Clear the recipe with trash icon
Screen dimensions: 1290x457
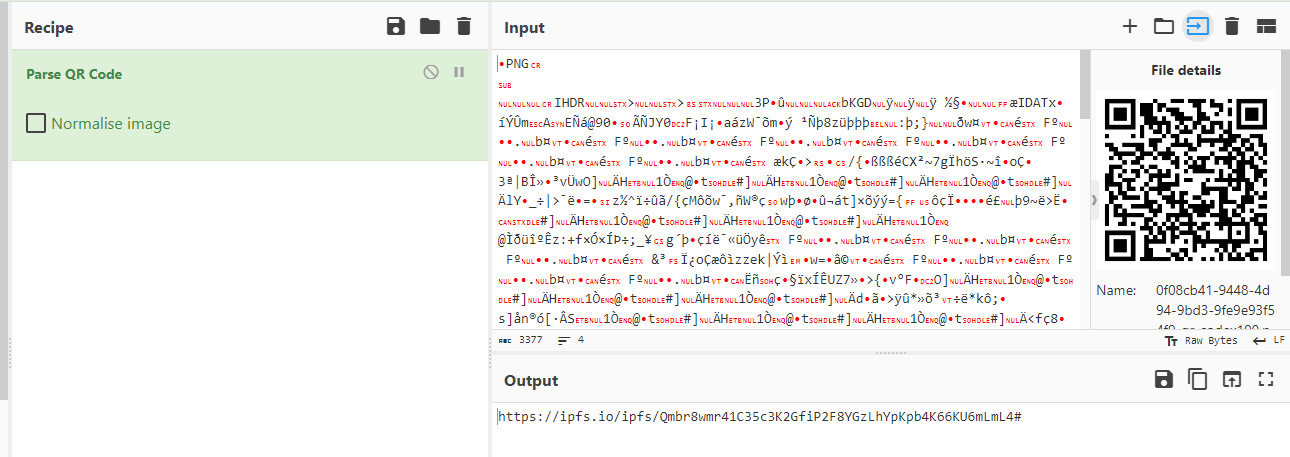tap(463, 27)
